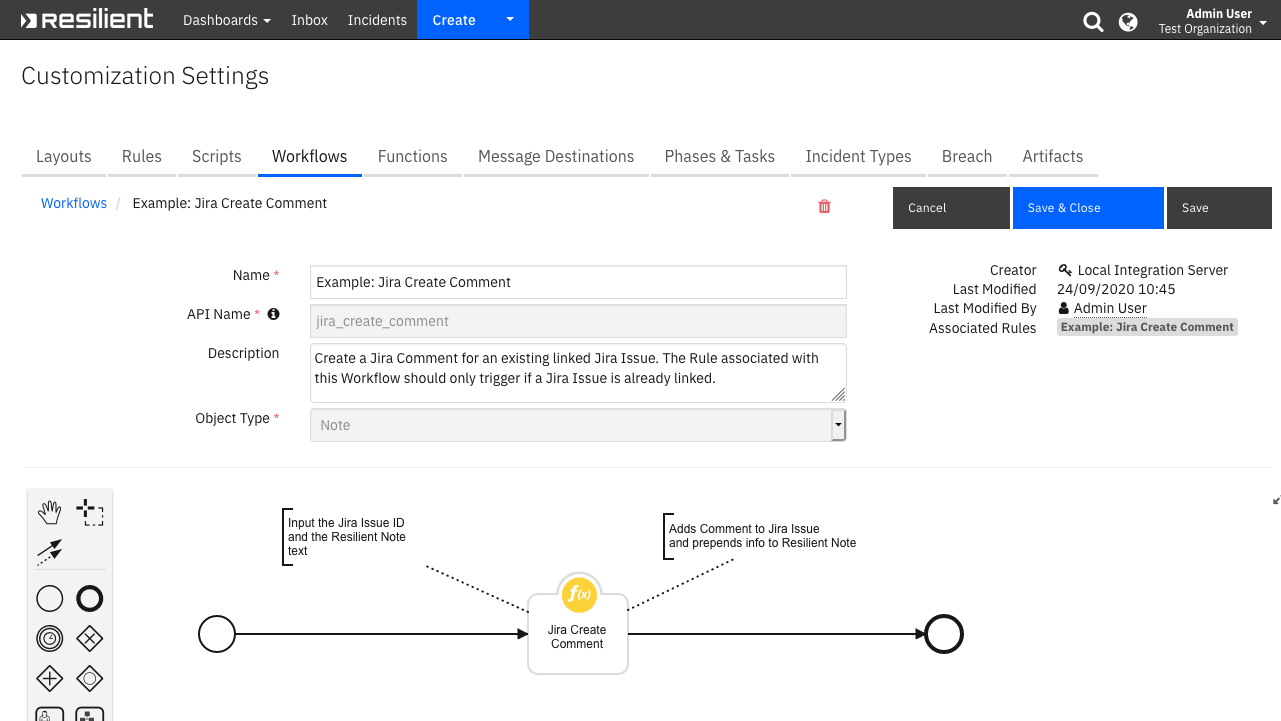The image size is (1281, 721).
Task: Select the hand pan tool
Action: pyautogui.click(x=49, y=513)
